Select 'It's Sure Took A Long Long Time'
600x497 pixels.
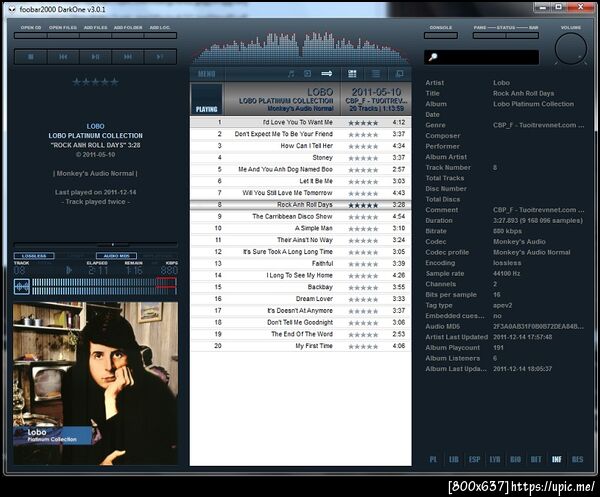(x=301, y=252)
